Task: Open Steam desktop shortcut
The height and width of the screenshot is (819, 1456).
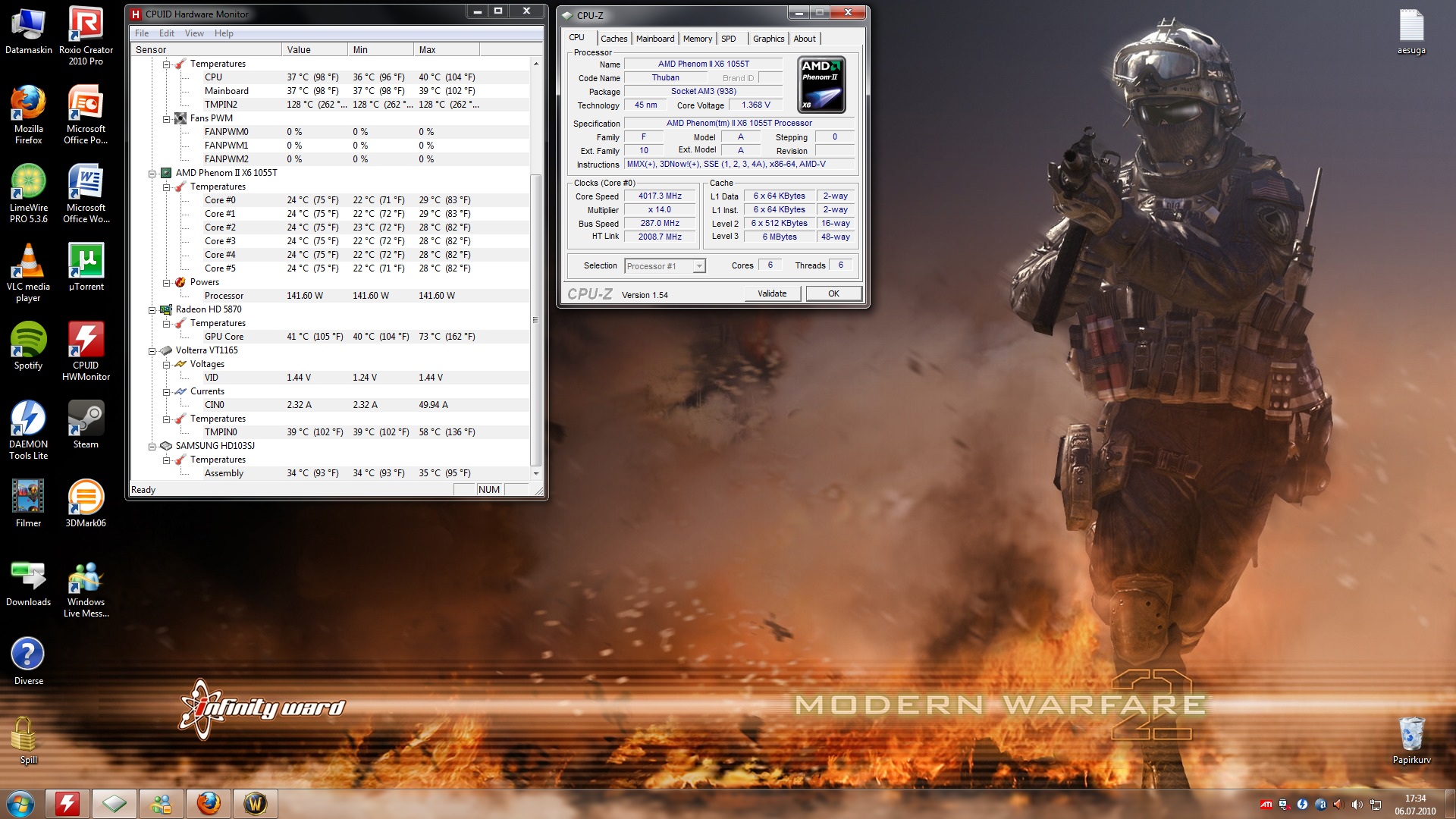Action: tap(86, 425)
